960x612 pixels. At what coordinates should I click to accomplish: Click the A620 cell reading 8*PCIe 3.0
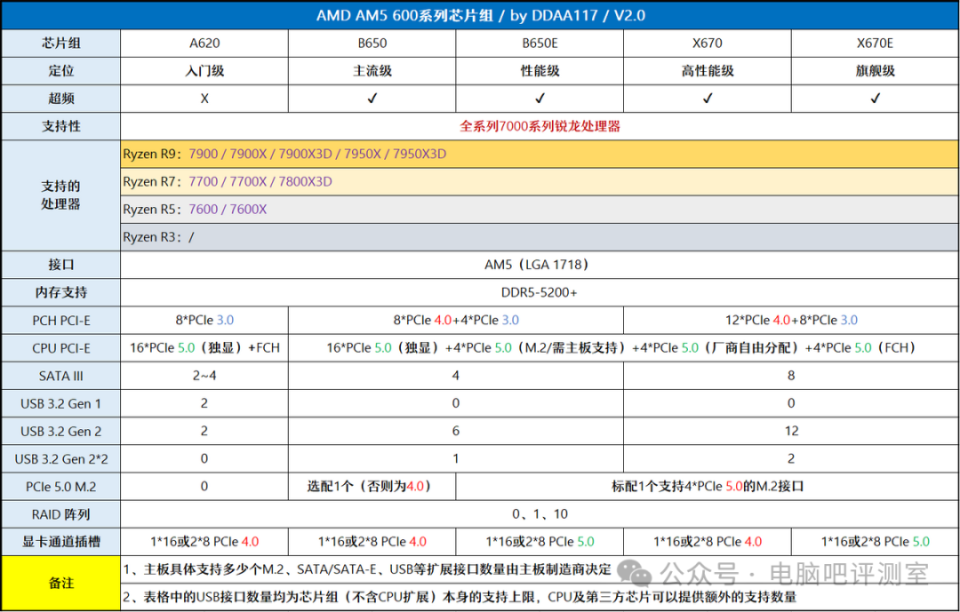[204, 320]
